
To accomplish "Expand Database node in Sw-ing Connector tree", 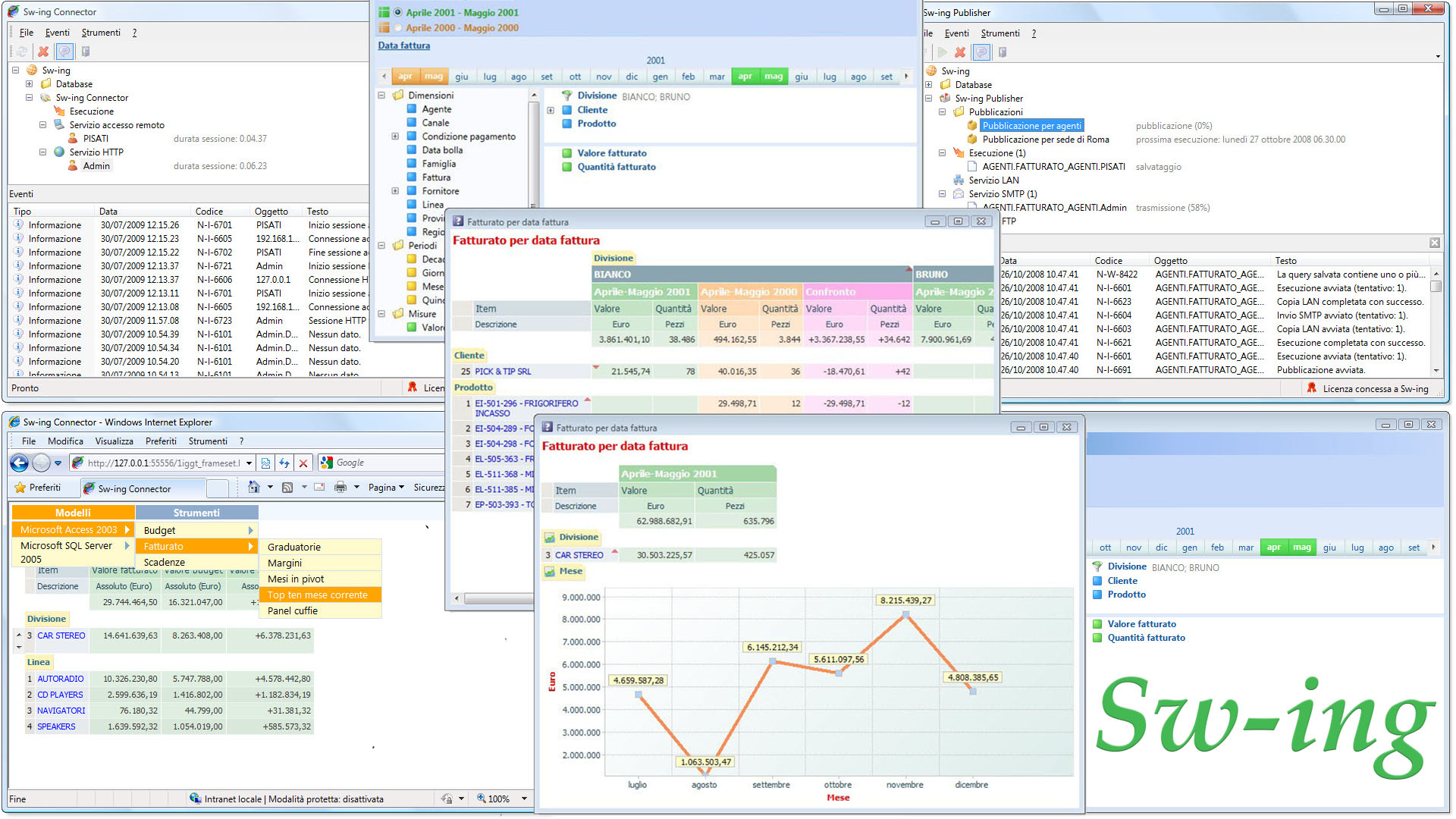I will click(x=29, y=83).
